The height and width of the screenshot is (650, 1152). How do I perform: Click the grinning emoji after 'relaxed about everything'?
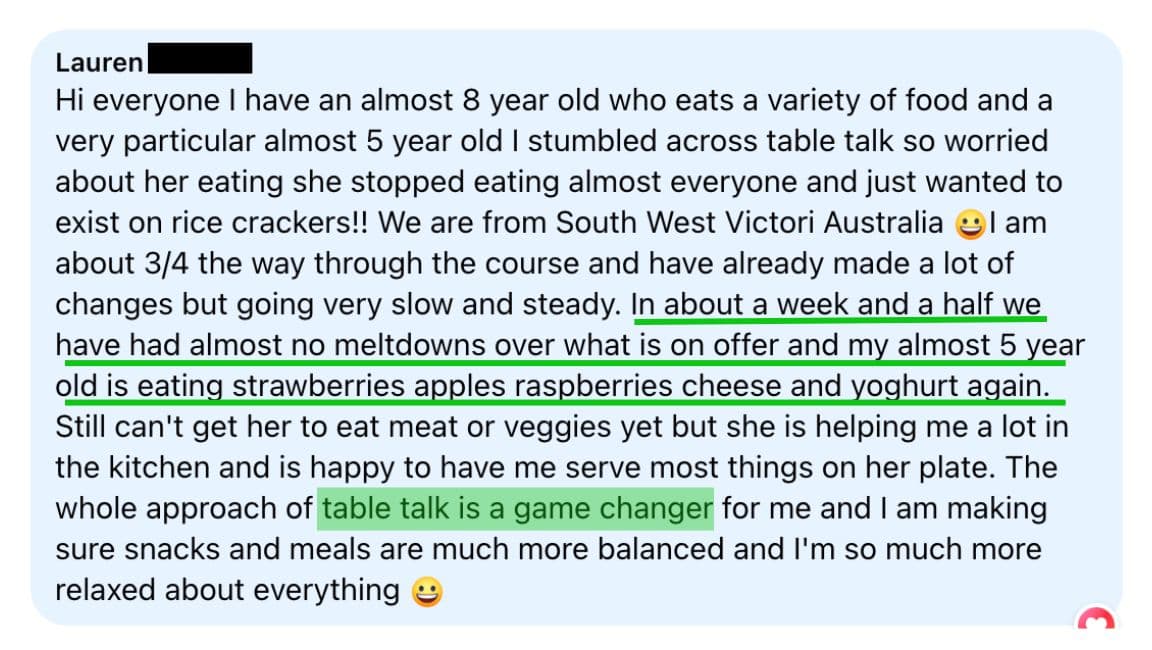coord(427,591)
